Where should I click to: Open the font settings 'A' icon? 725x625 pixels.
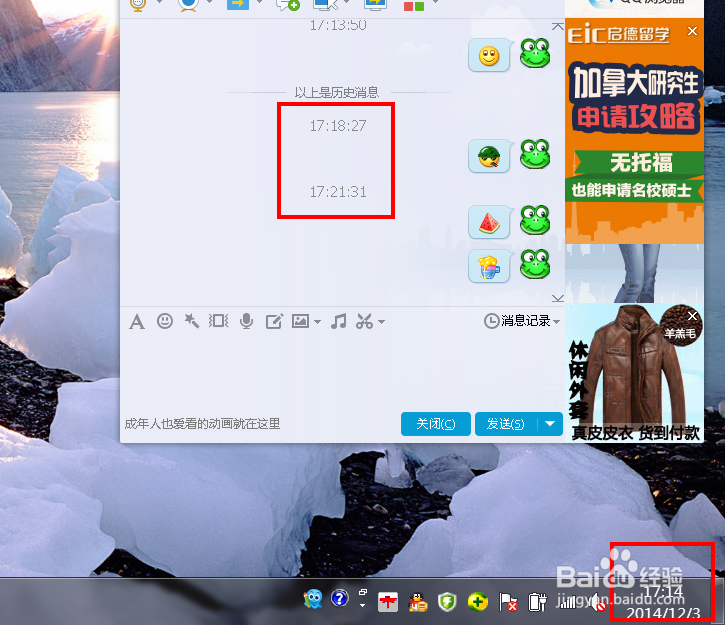click(137, 321)
